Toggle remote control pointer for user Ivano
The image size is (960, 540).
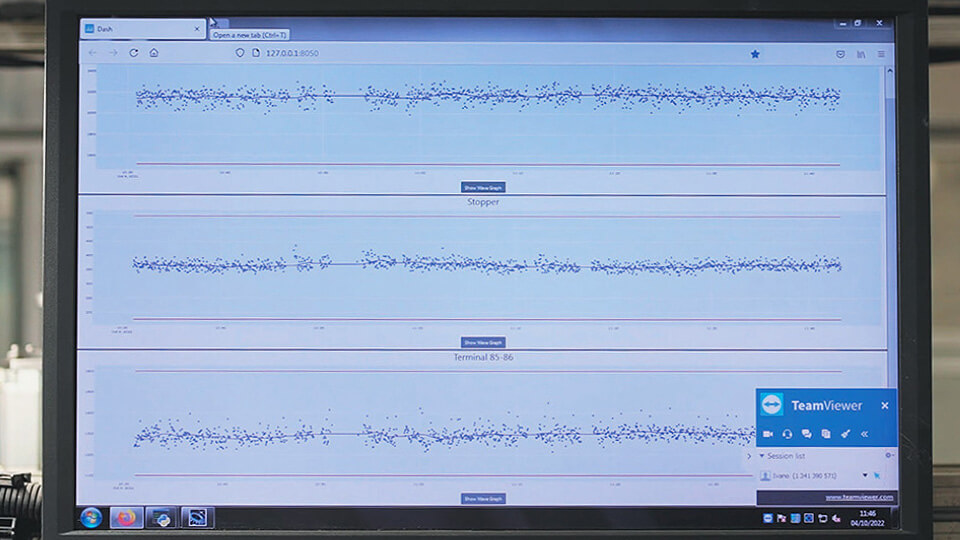[x=877, y=475]
